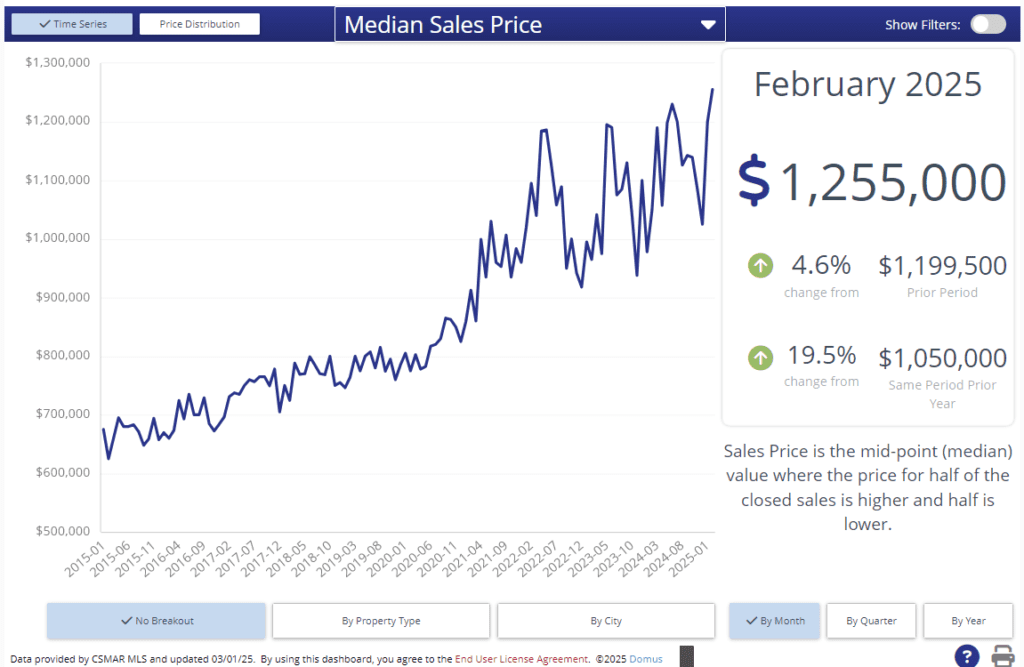Click the $1,255,000 median price value

click(871, 182)
